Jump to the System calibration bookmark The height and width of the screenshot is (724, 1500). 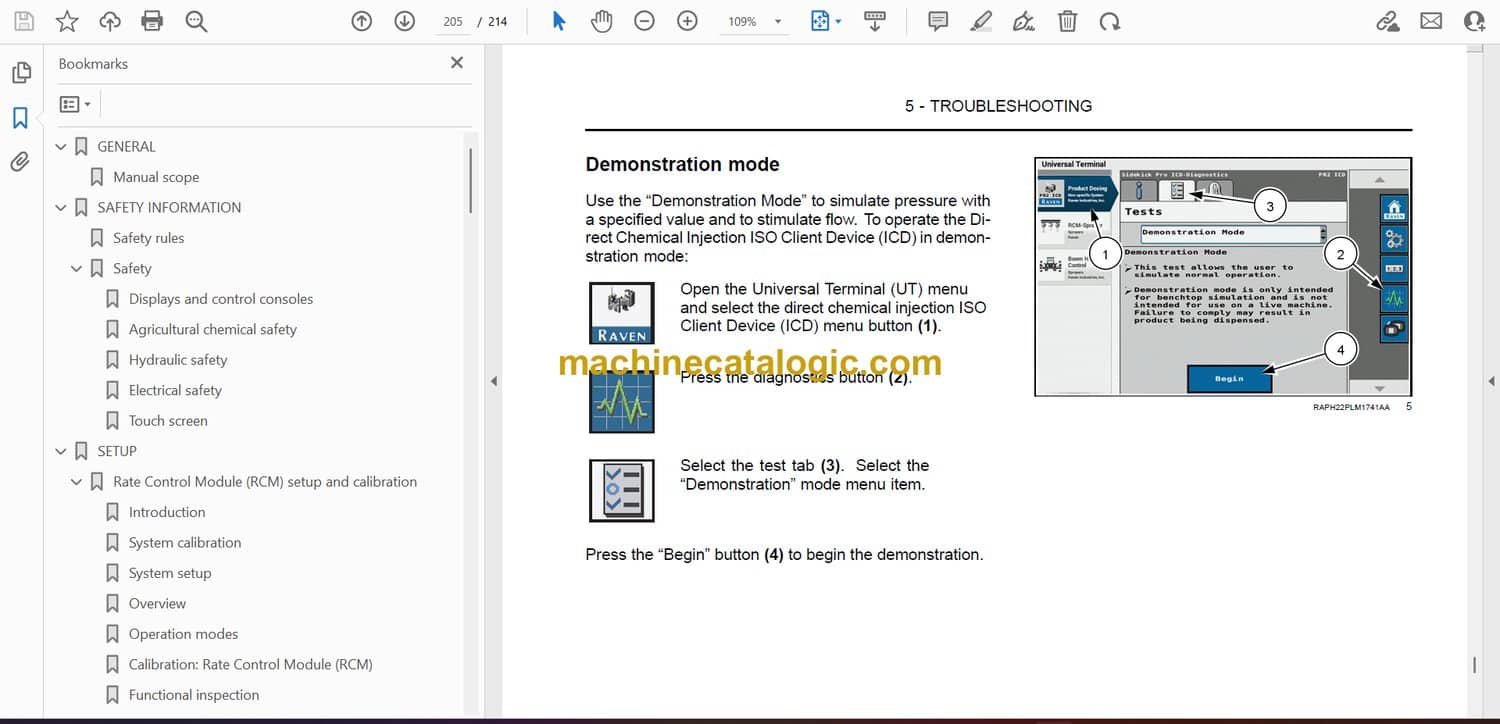click(x=184, y=543)
